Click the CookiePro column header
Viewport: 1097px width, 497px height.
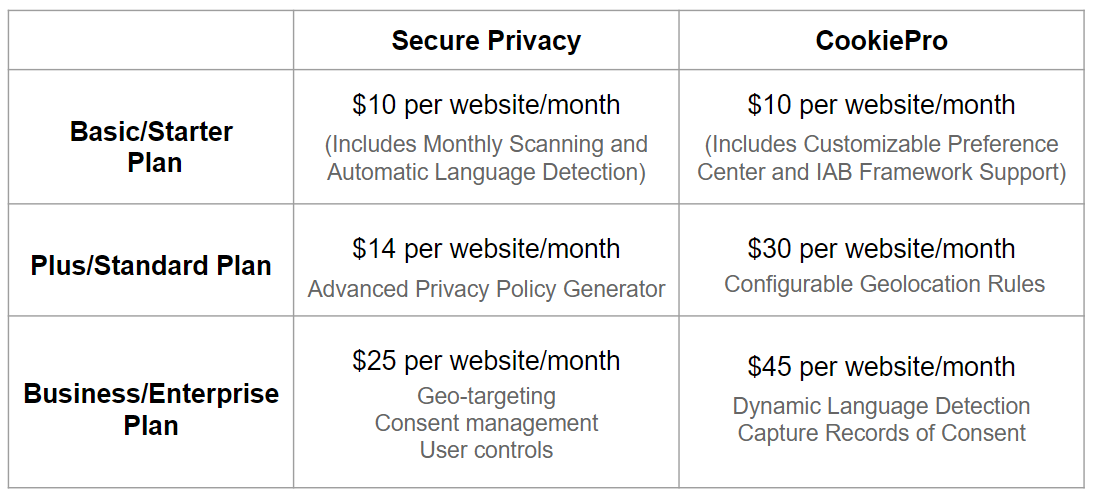(882, 41)
